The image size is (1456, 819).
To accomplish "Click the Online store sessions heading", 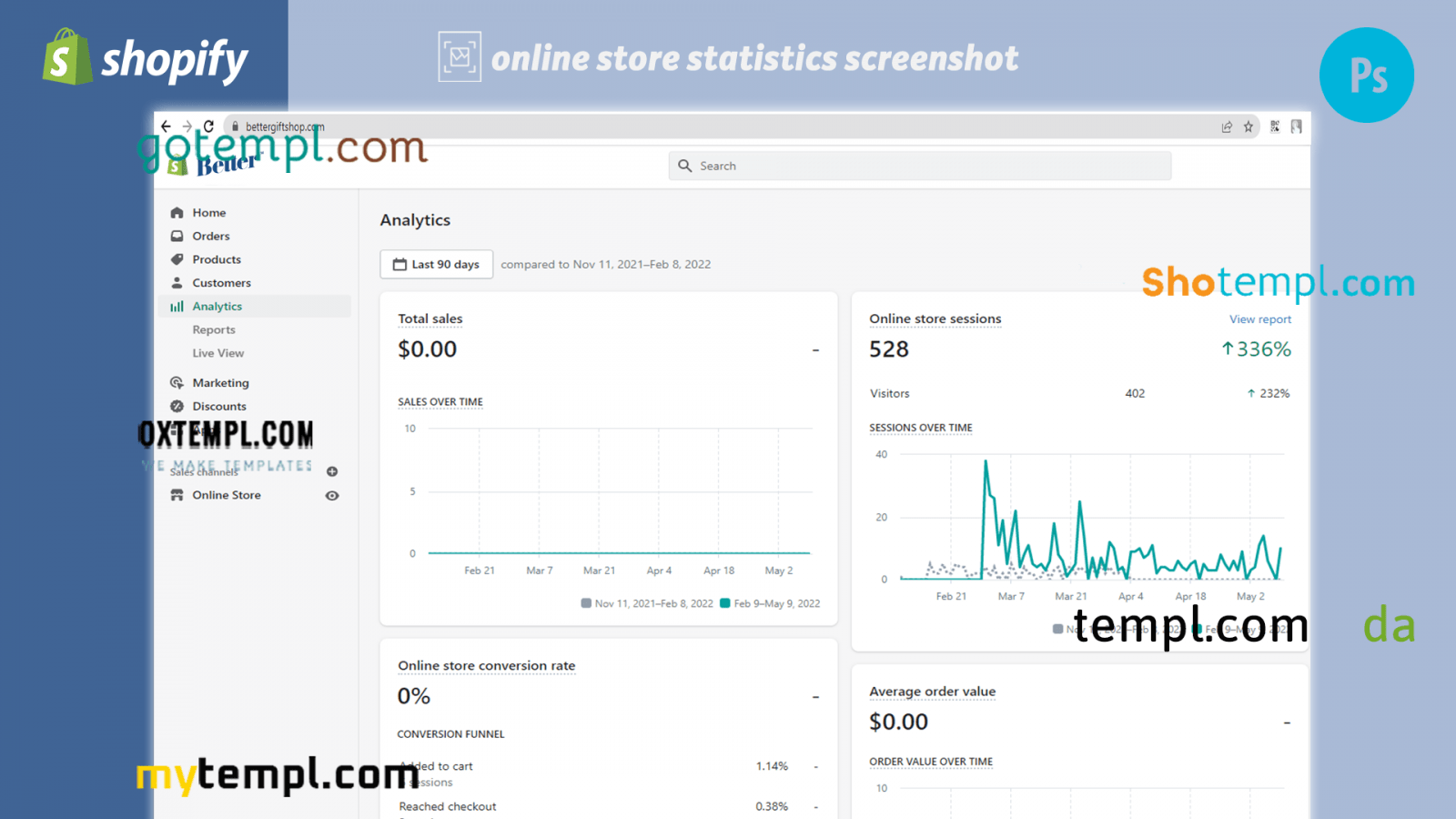I will pyautogui.click(x=935, y=319).
